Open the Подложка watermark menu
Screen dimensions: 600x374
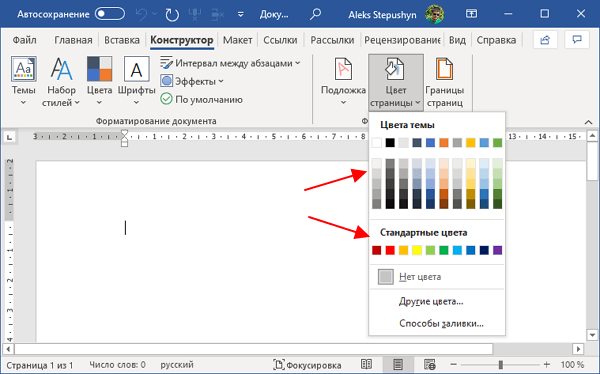(x=343, y=81)
